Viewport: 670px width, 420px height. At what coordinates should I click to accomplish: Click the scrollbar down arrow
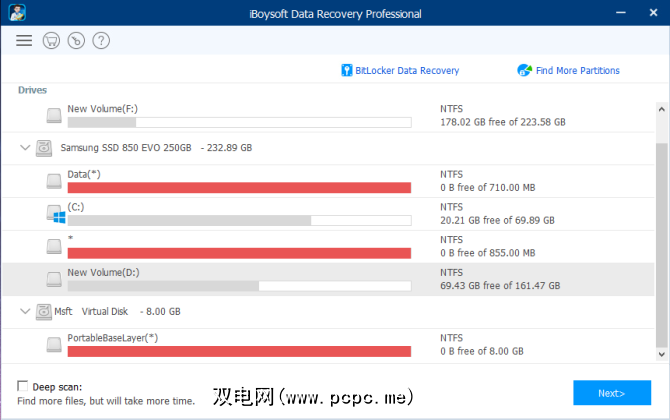tap(661, 354)
